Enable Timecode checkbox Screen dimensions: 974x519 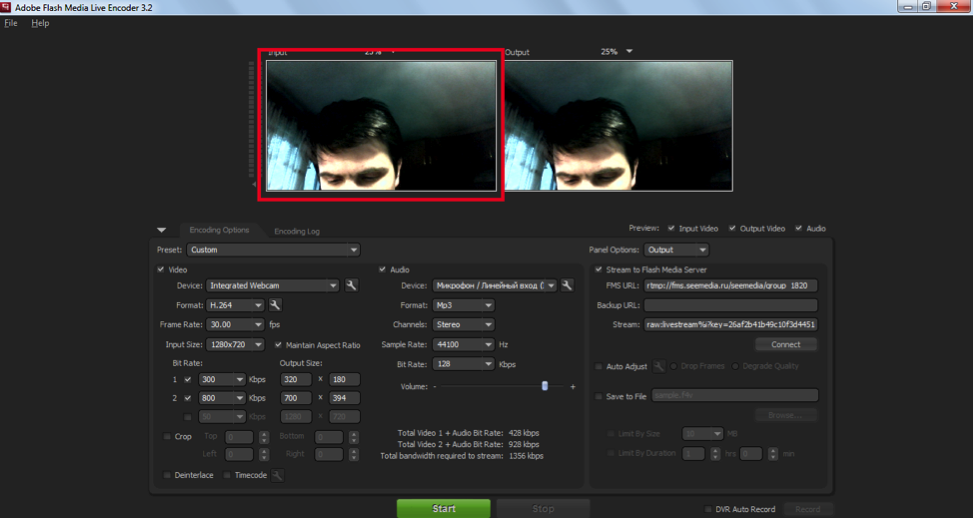tap(227, 475)
